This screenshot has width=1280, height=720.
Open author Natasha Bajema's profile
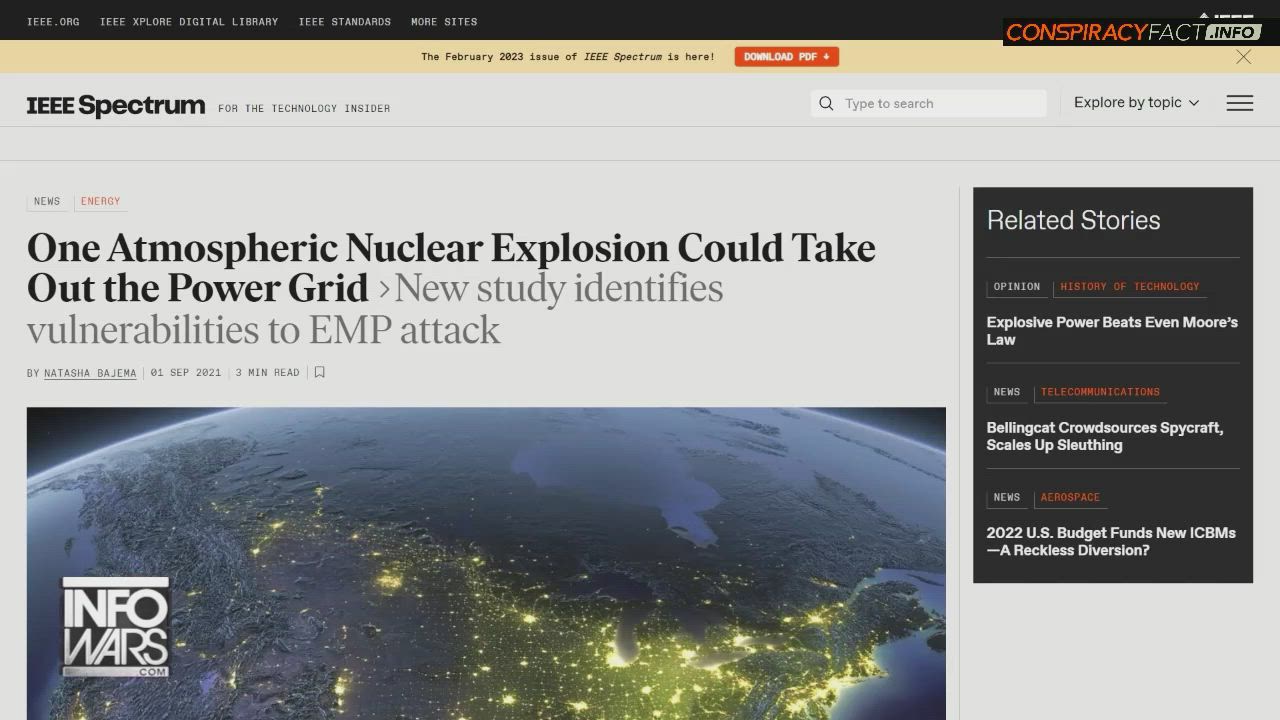click(x=90, y=373)
